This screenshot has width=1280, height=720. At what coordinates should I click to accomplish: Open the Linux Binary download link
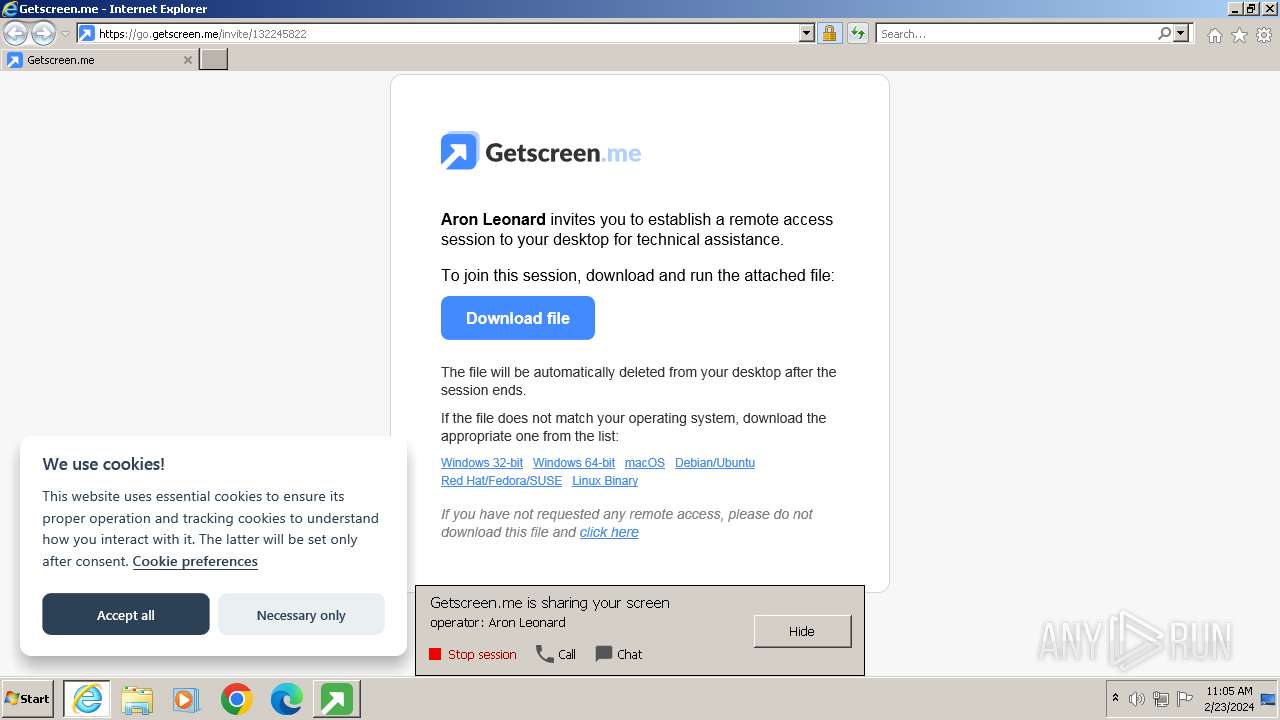pyautogui.click(x=605, y=481)
